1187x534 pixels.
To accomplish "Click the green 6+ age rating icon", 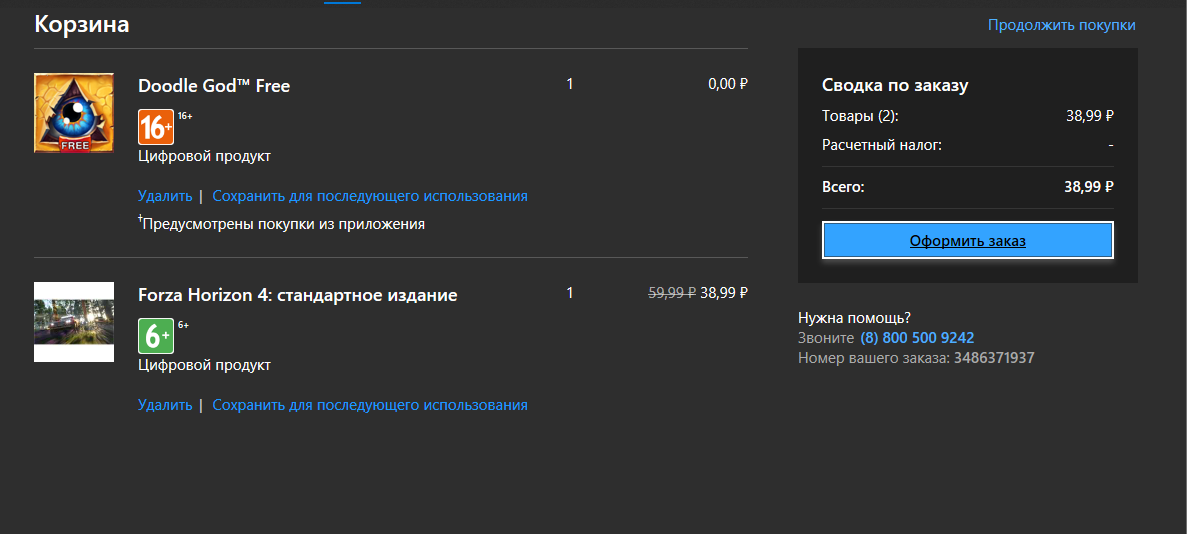I will tap(156, 336).
